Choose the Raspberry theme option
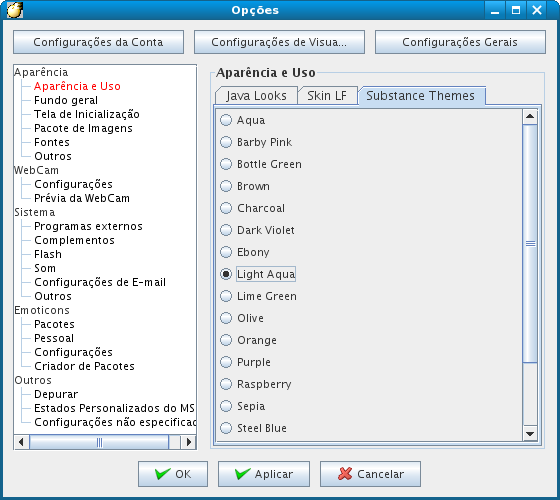This screenshot has width=560, height=500. point(226,384)
